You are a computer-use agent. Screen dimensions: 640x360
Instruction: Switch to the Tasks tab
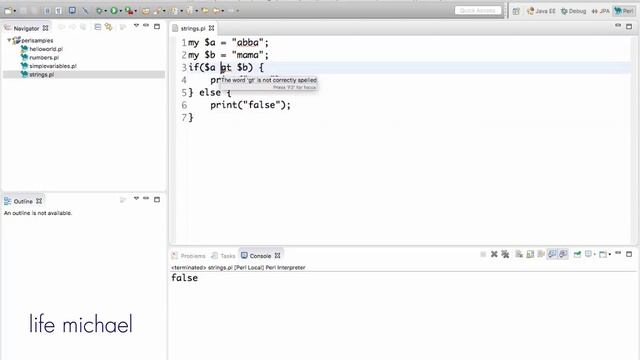pyautogui.click(x=223, y=256)
